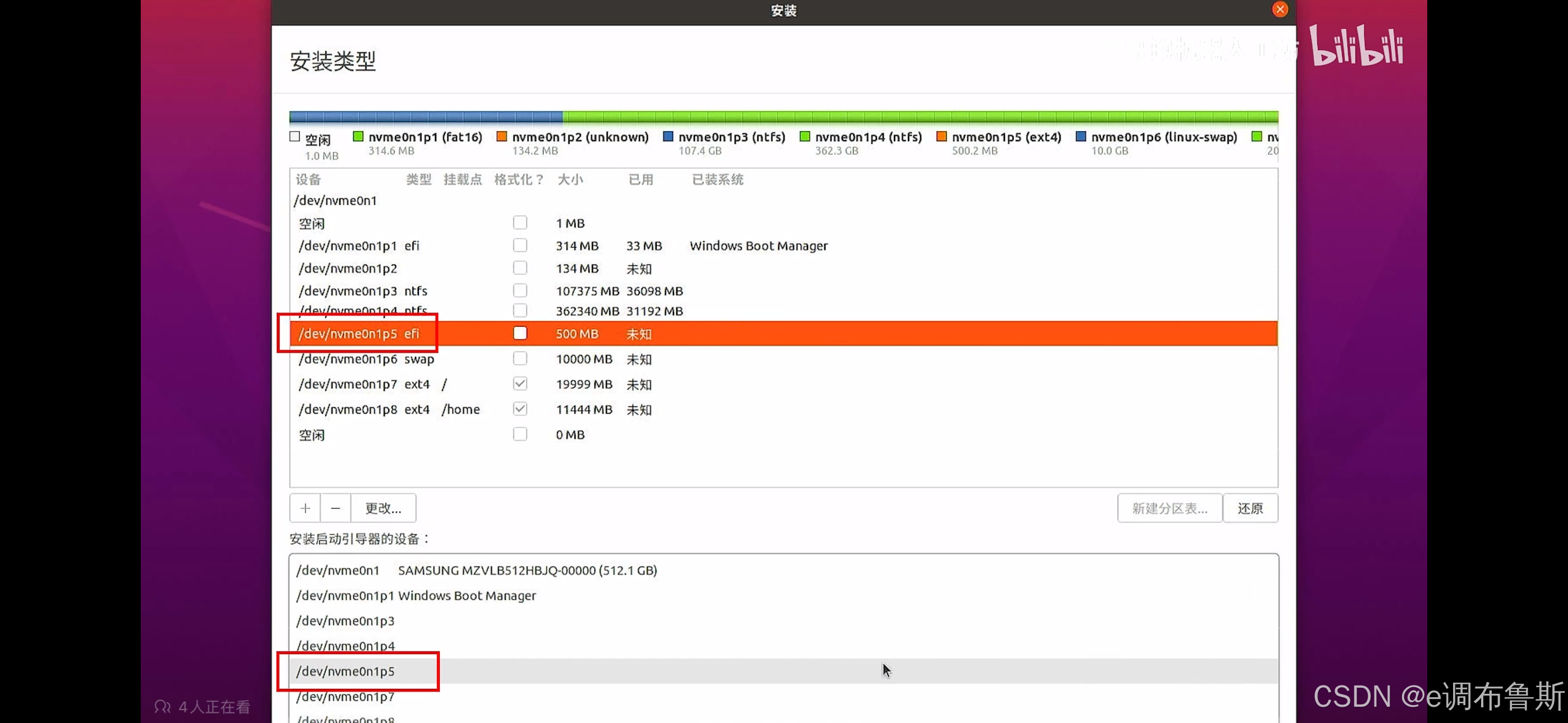
Task: Click the 设备 column header
Action: click(x=308, y=179)
